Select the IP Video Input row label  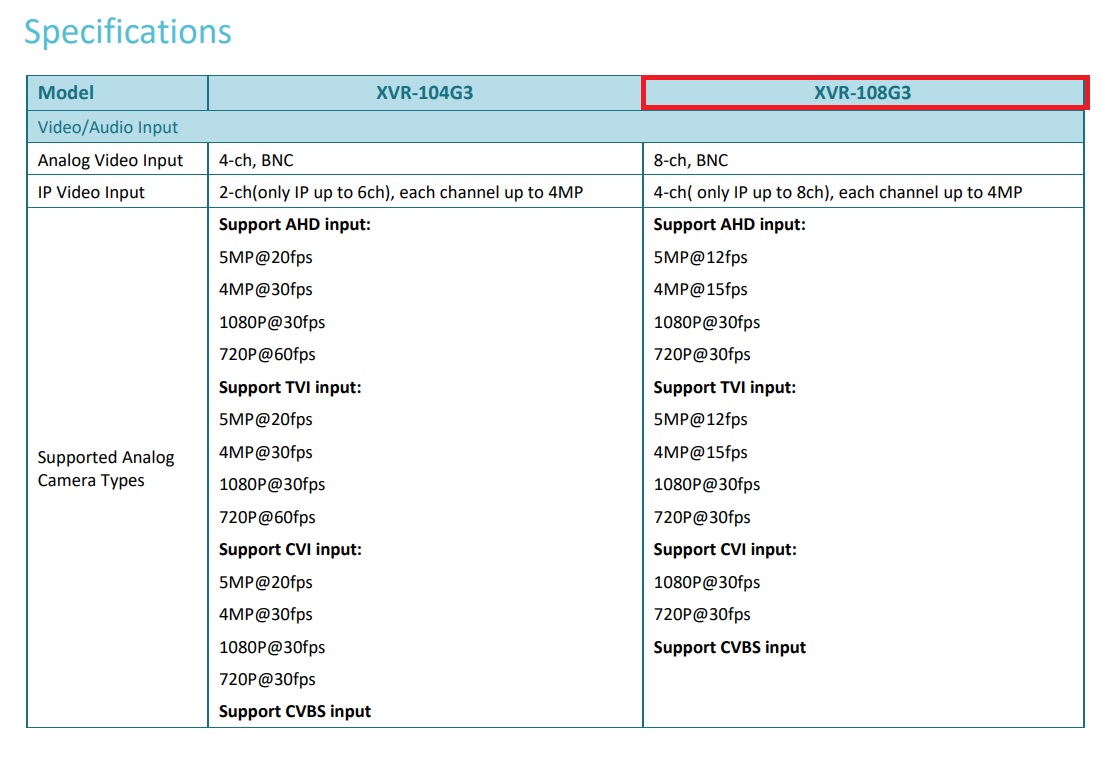point(91,192)
